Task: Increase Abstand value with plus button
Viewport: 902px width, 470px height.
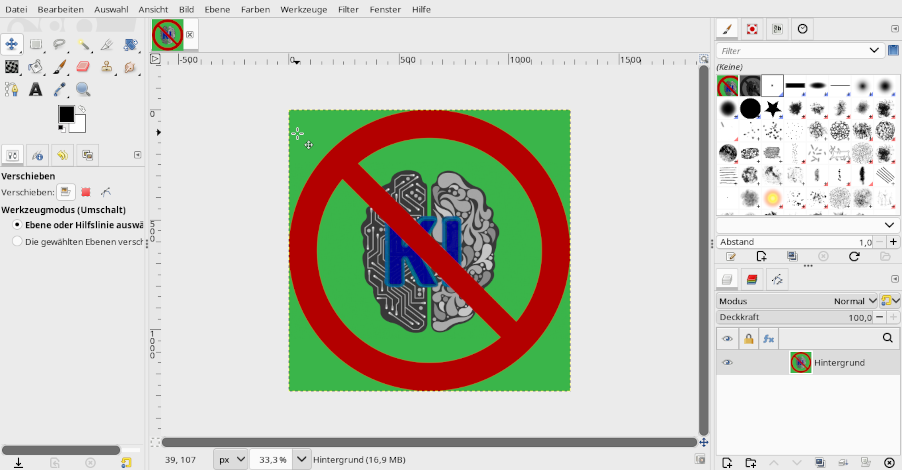Action: (893, 242)
